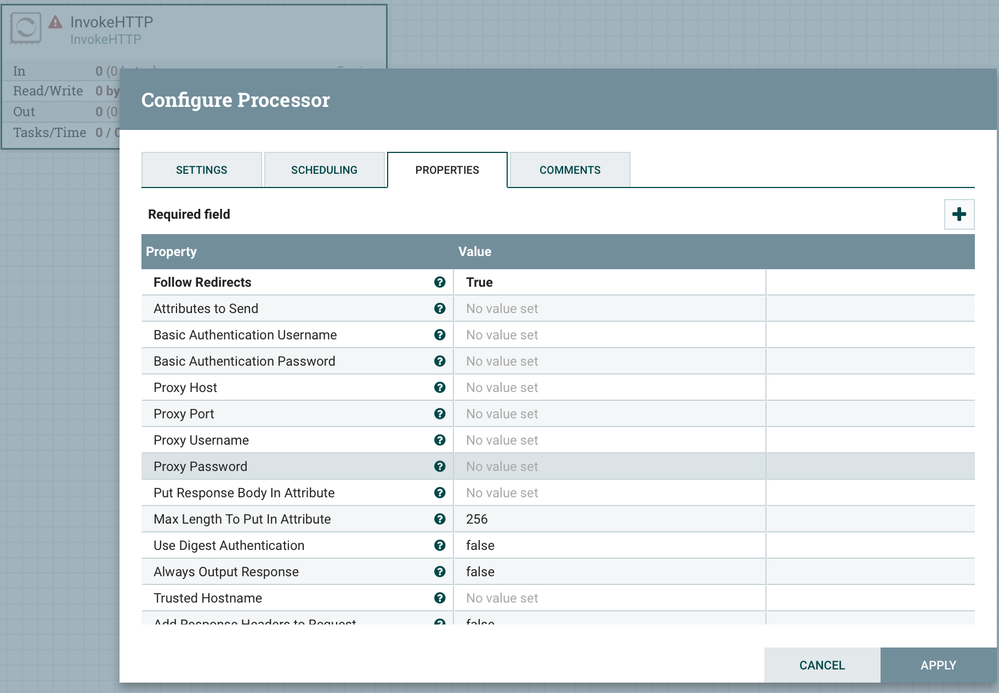Switch to the Settings tab
Screen dimensions: 999x693
pos(201,170)
